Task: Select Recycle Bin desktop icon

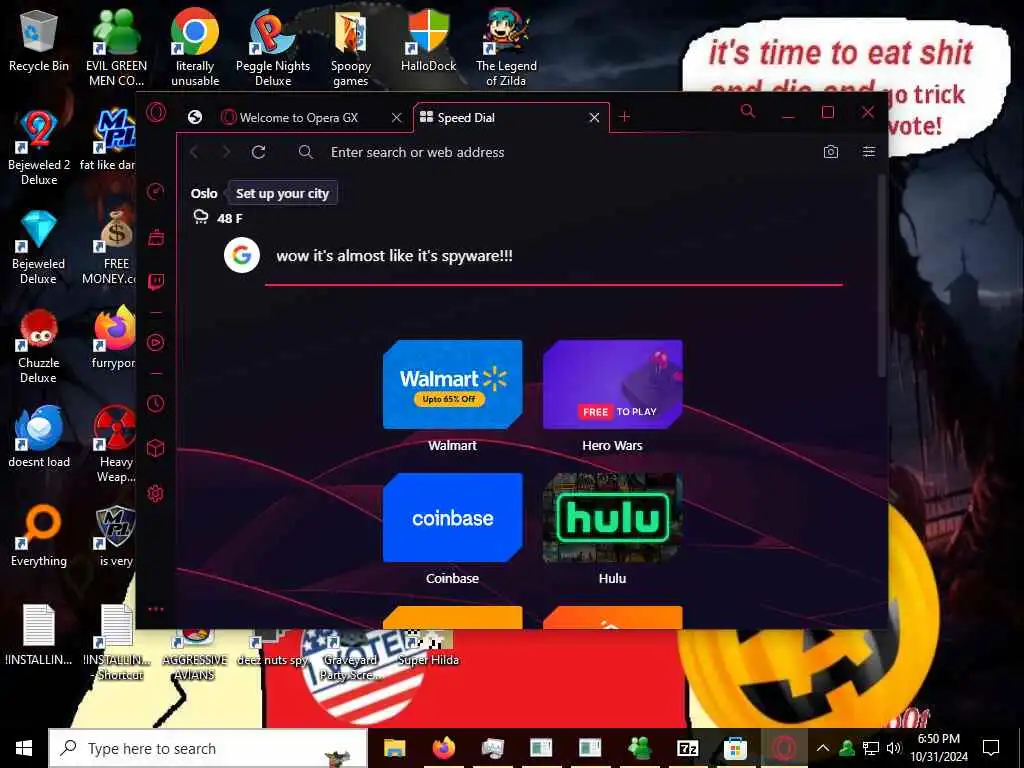Action: pyautogui.click(x=39, y=40)
